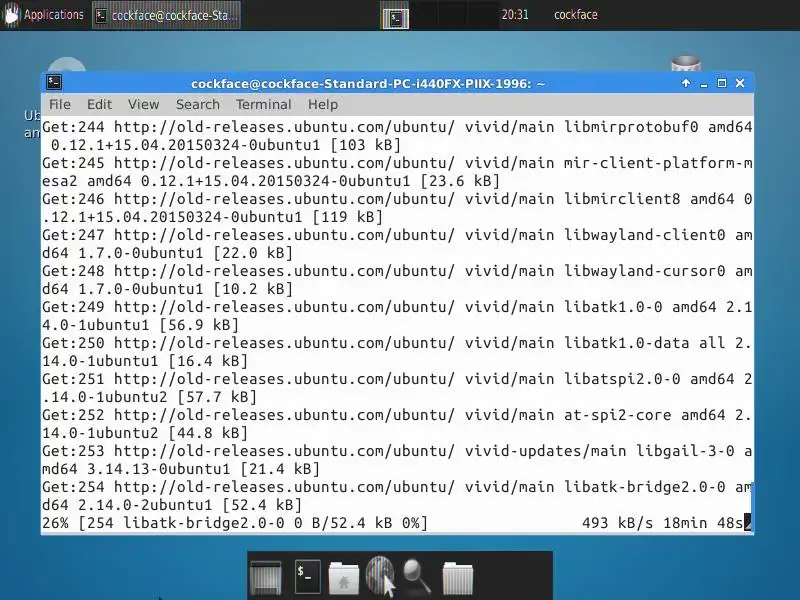
Task: Open the Help menu
Action: (323, 105)
